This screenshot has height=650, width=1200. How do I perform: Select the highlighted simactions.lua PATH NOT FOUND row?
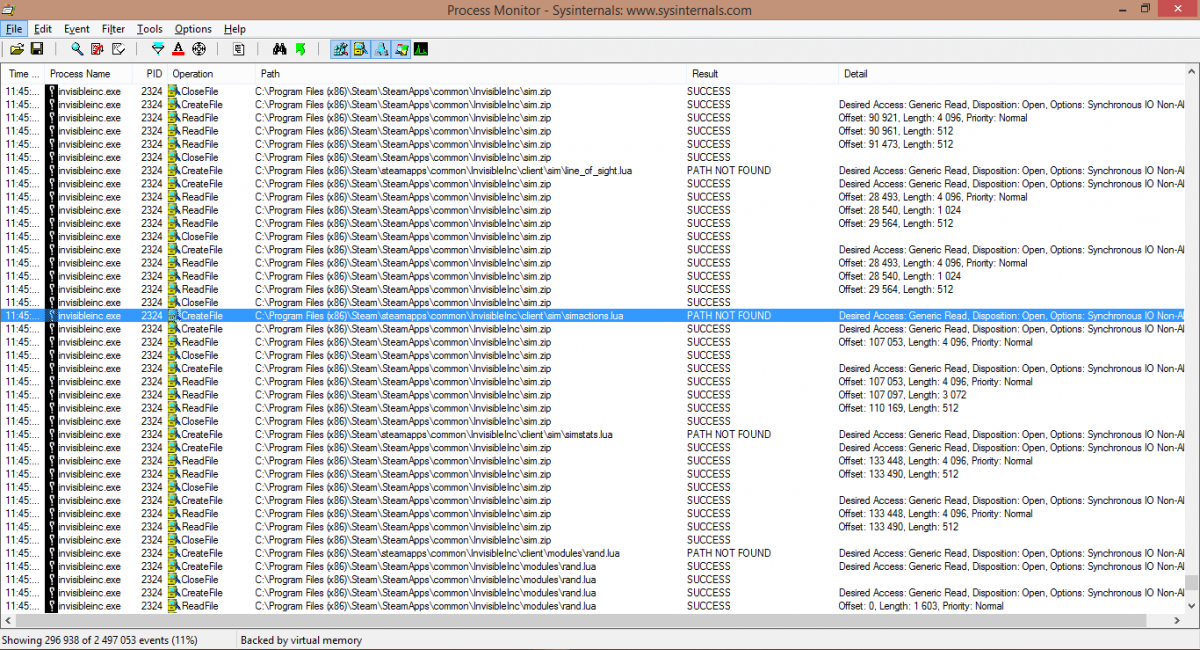point(440,316)
